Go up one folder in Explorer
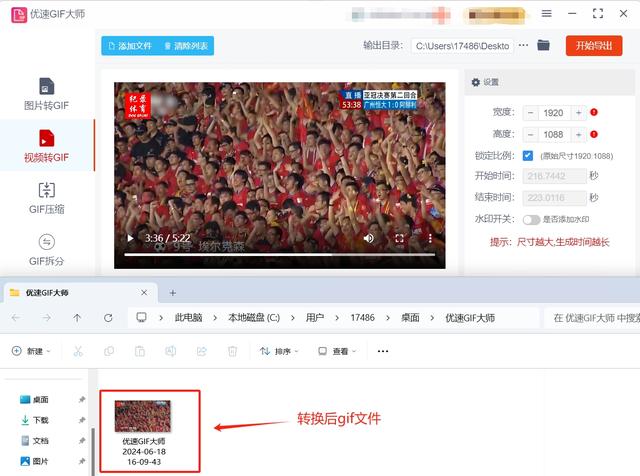640x476 pixels. pyautogui.click(x=77, y=318)
